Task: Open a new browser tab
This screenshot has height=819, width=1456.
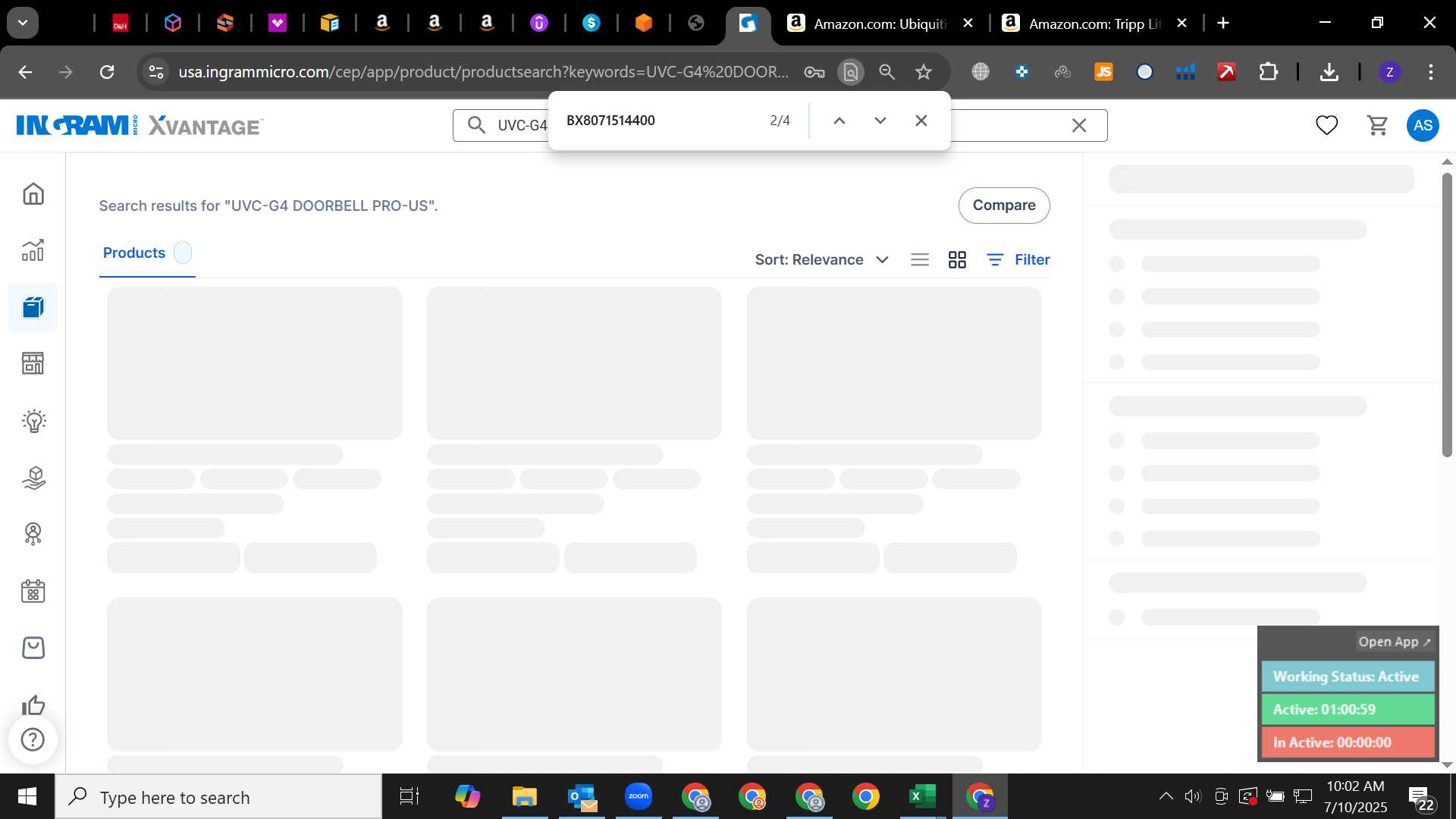Action: (x=1223, y=24)
